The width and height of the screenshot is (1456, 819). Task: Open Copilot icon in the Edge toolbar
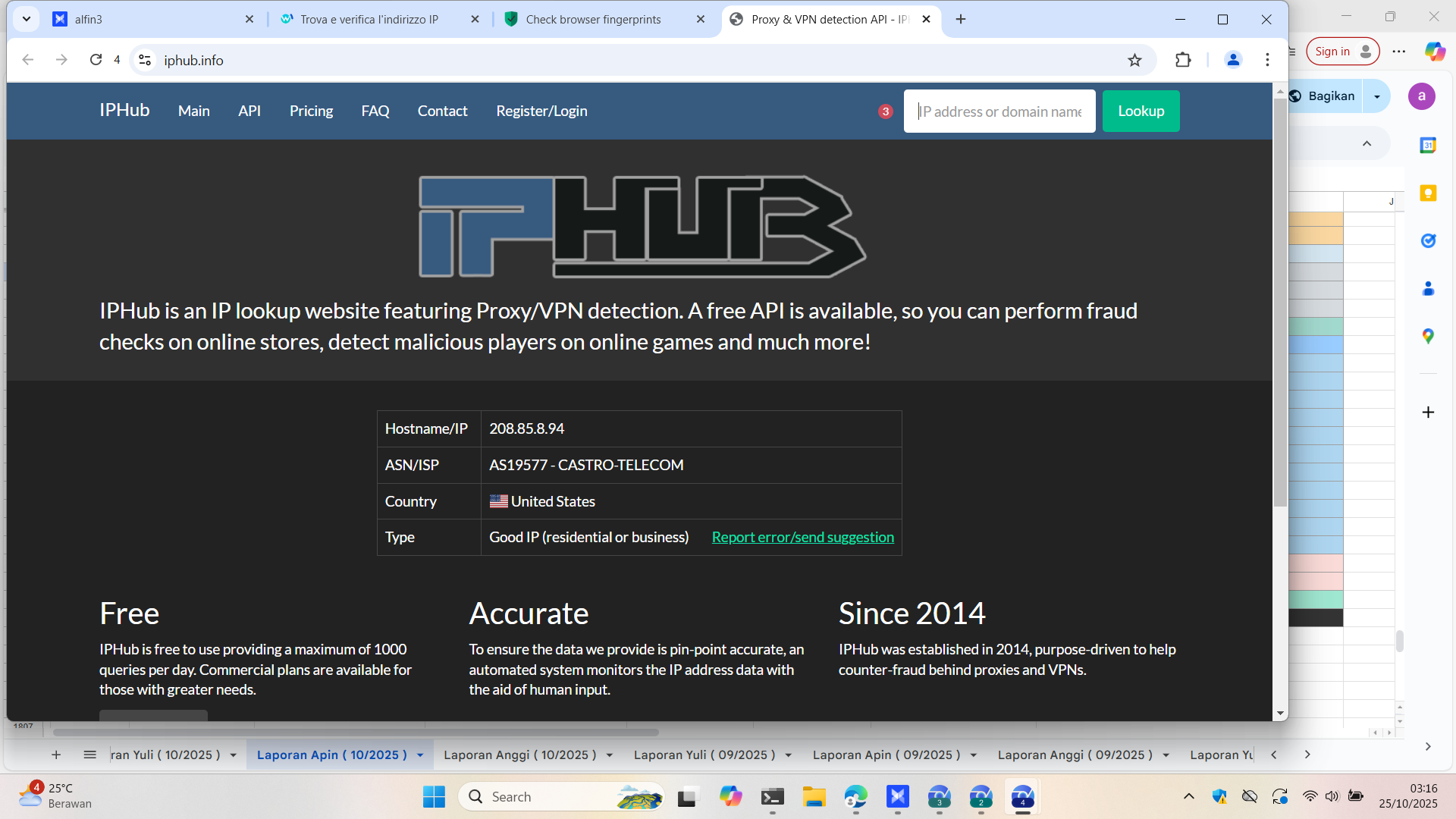[x=1435, y=51]
